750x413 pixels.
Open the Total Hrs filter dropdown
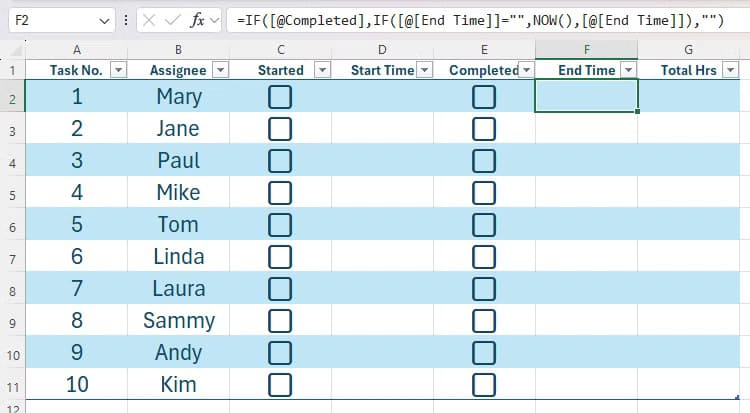pyautogui.click(x=730, y=70)
